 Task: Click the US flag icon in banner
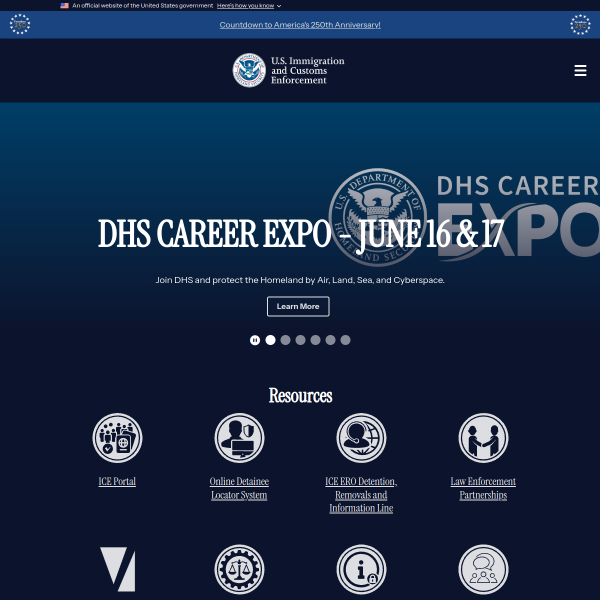[64, 6]
